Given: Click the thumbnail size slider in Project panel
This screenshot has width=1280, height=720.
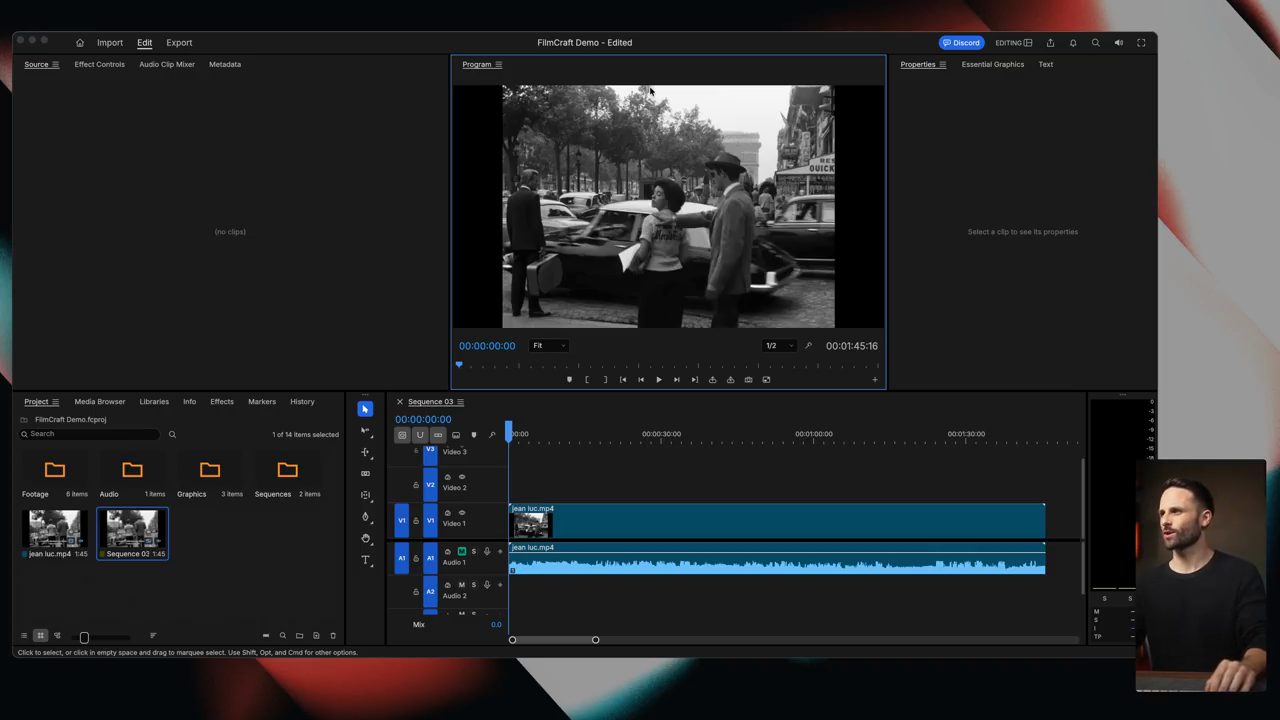Looking at the screenshot, I should click(x=100, y=637).
